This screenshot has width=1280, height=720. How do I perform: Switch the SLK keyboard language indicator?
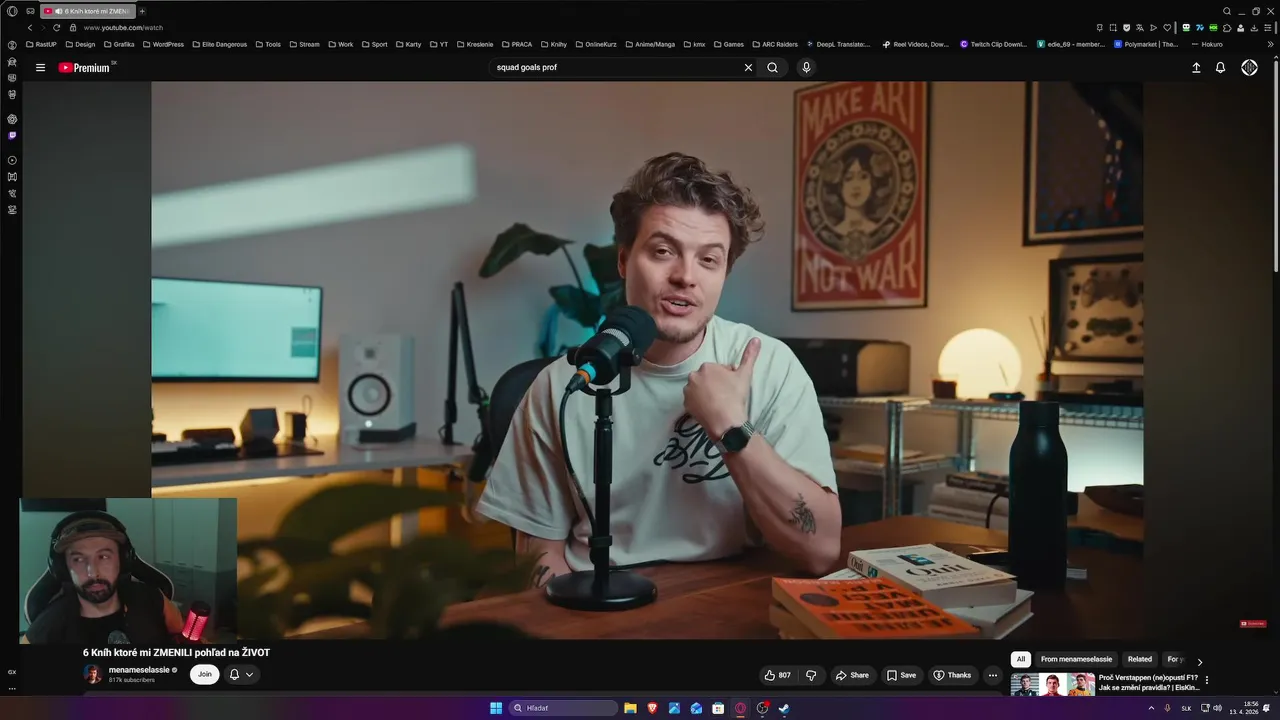(1186, 708)
